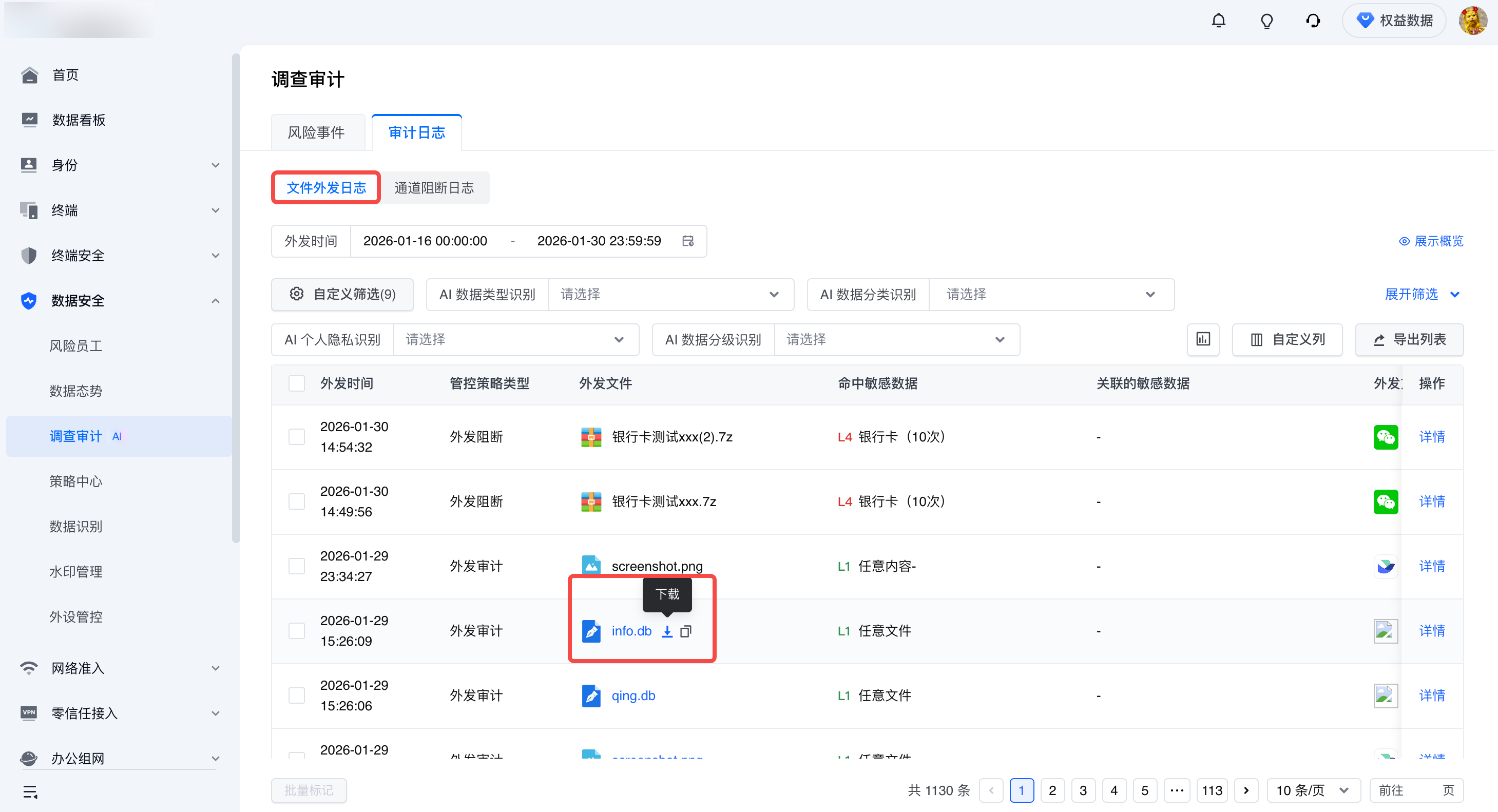Screen dimensions: 1498x812
Task: Open the 10 条/页 page size dropdown
Action: [x=1313, y=790]
